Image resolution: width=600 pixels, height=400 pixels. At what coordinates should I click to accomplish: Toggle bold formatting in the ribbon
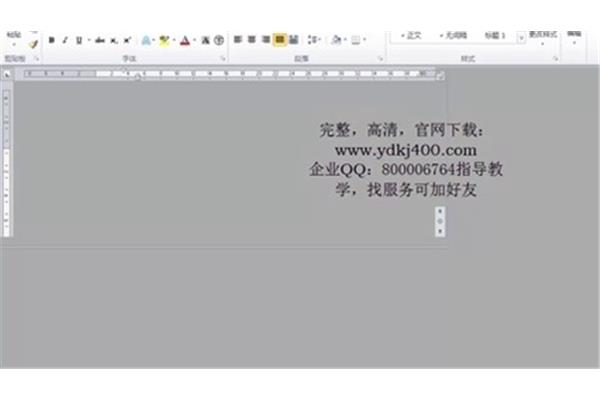[x=51, y=40]
